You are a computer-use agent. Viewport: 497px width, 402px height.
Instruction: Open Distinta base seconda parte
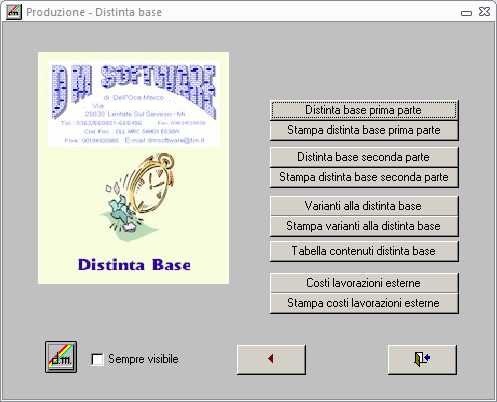pyautogui.click(x=364, y=157)
